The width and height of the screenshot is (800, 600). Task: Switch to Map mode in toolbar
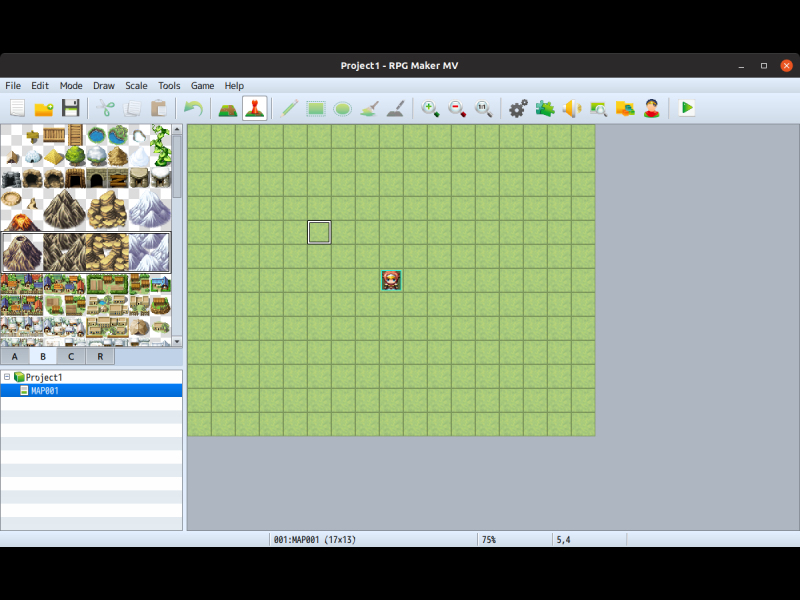tap(228, 108)
